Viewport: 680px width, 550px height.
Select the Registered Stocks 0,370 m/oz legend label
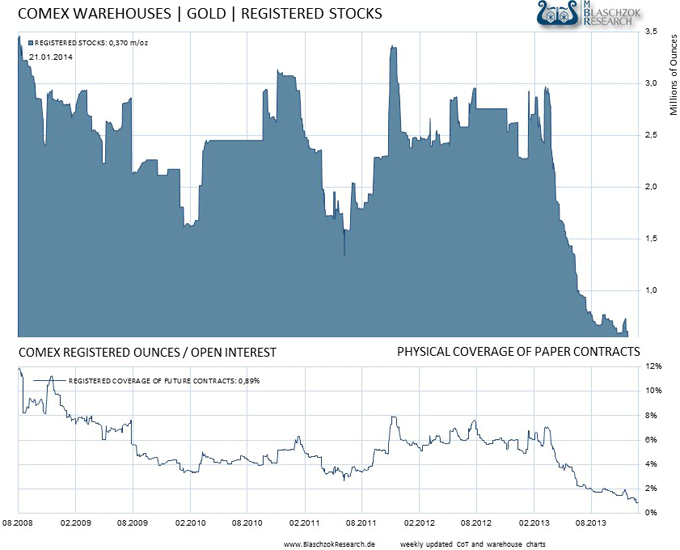[90, 43]
